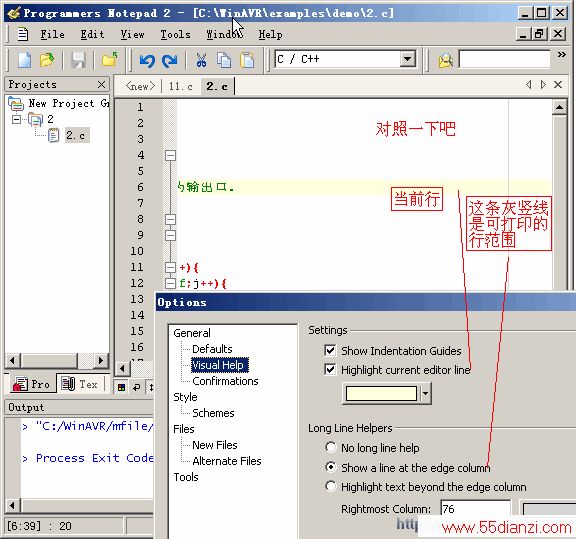Switch to the Tex panel tab

pos(80,384)
